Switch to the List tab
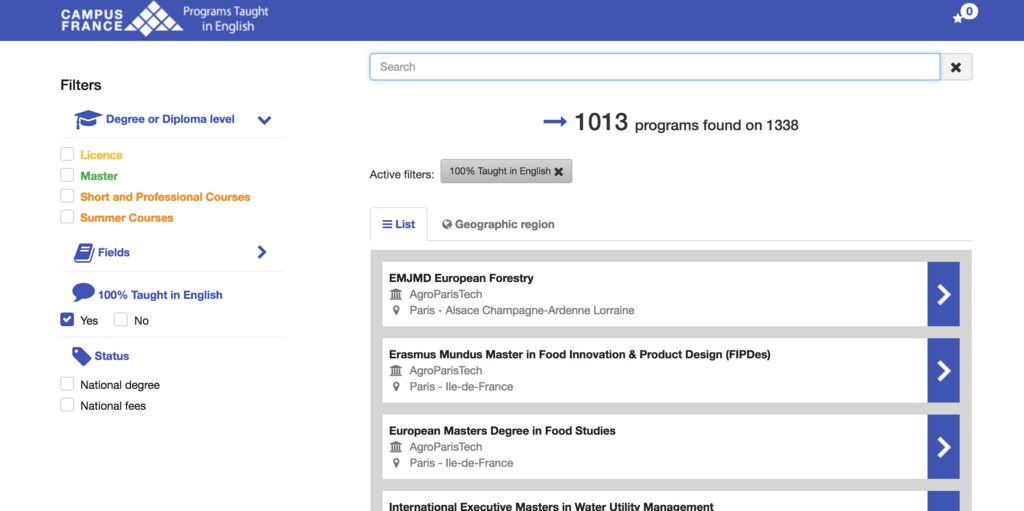The height and width of the screenshot is (511, 1024). click(398, 224)
